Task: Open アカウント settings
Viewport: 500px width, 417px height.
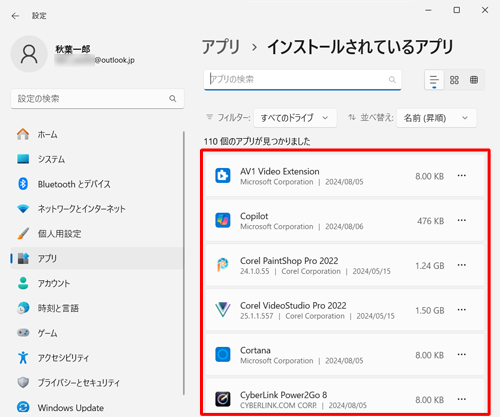Action: click(97, 283)
